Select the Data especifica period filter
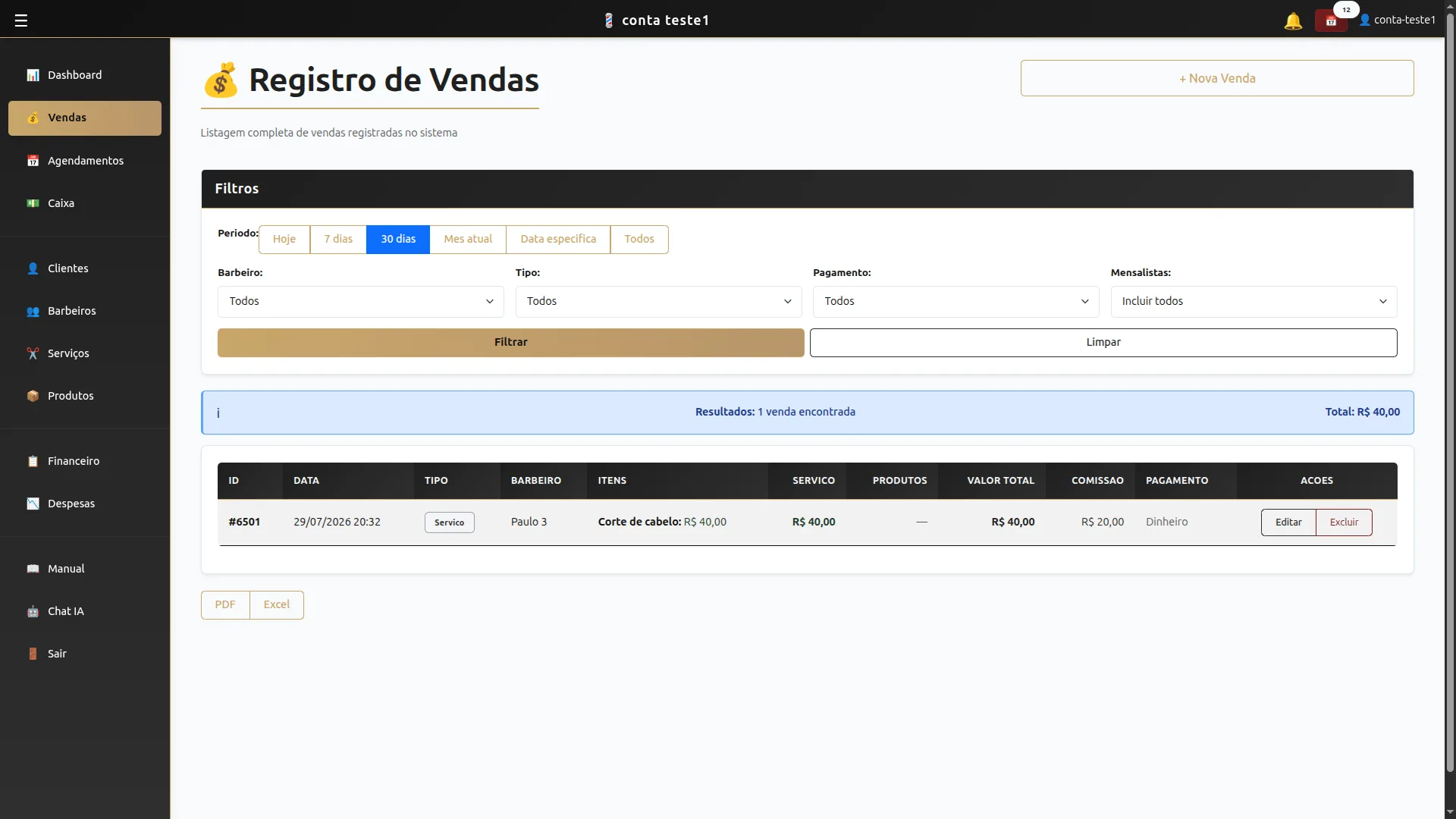The height and width of the screenshot is (819, 1456). click(558, 239)
